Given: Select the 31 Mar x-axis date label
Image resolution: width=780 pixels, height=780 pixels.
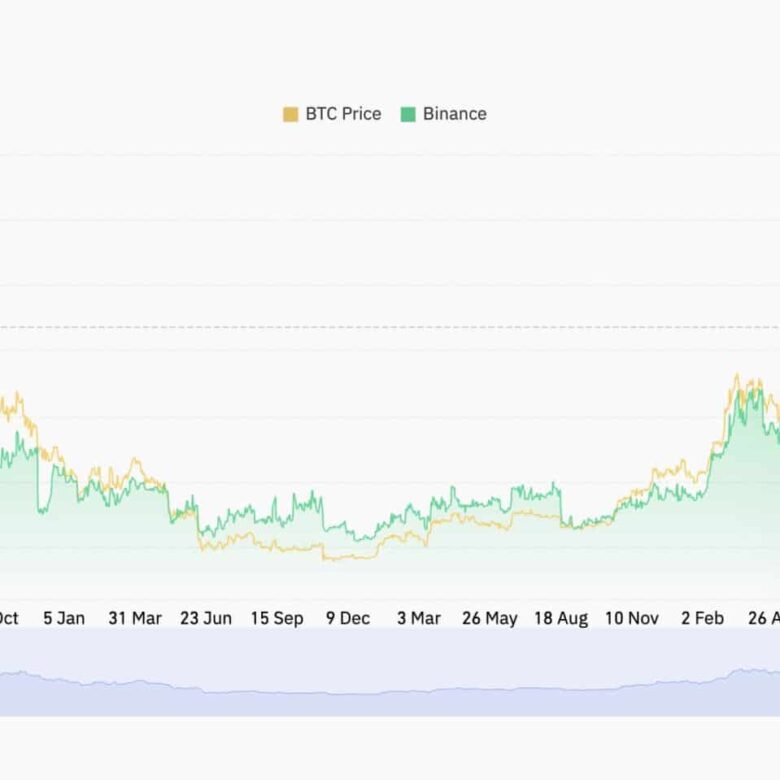Looking at the screenshot, I should click(x=134, y=618).
